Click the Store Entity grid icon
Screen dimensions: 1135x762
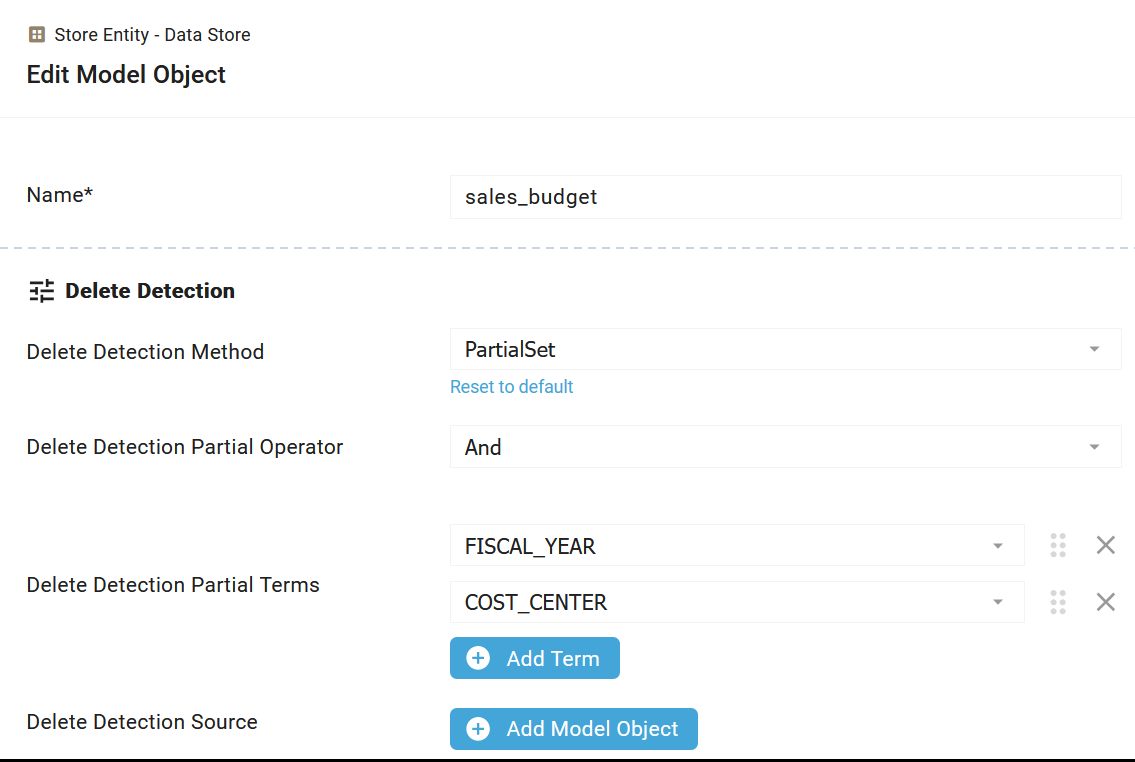[37, 35]
